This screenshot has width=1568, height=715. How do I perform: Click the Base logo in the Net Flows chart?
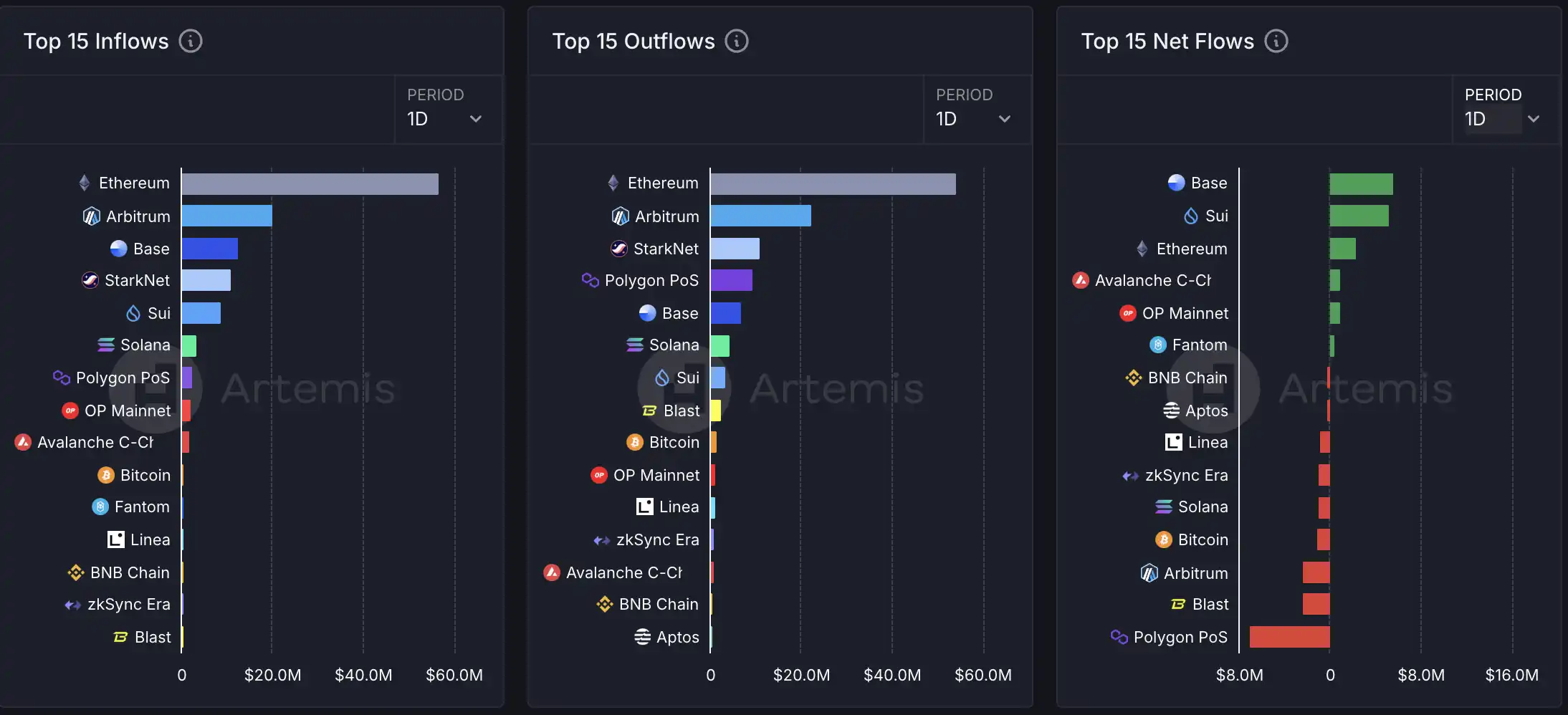1176,183
